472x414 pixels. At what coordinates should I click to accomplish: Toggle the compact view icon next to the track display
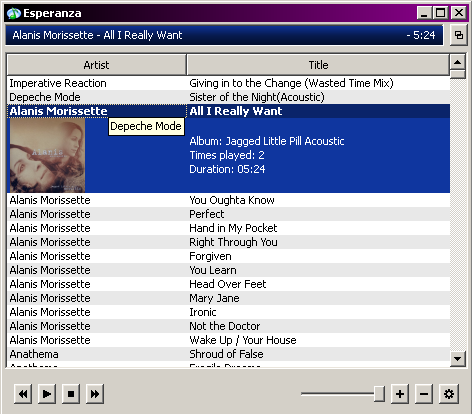pos(459,35)
